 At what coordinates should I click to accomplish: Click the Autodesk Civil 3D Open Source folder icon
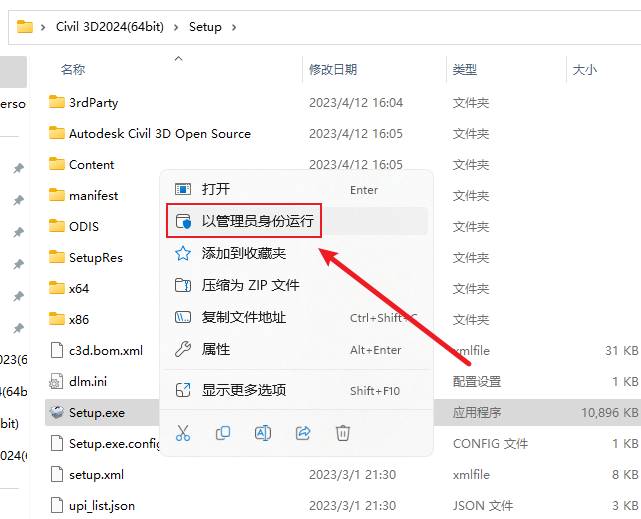pos(56,133)
